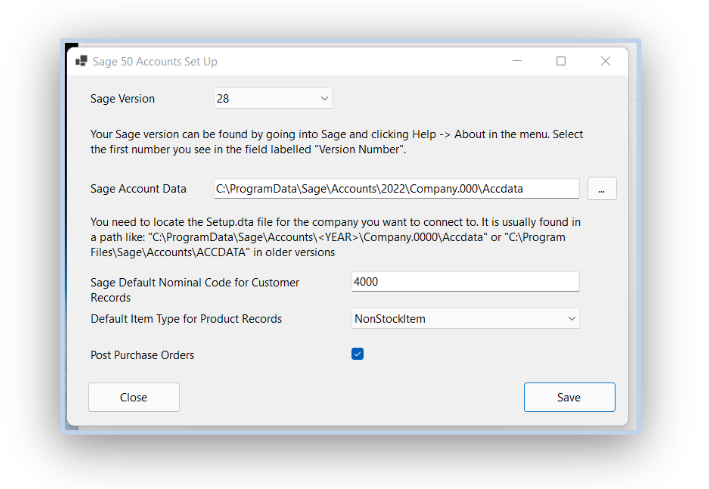Click the bottom-left Close button
This screenshot has height=489, width=709.
pyautogui.click(x=134, y=397)
